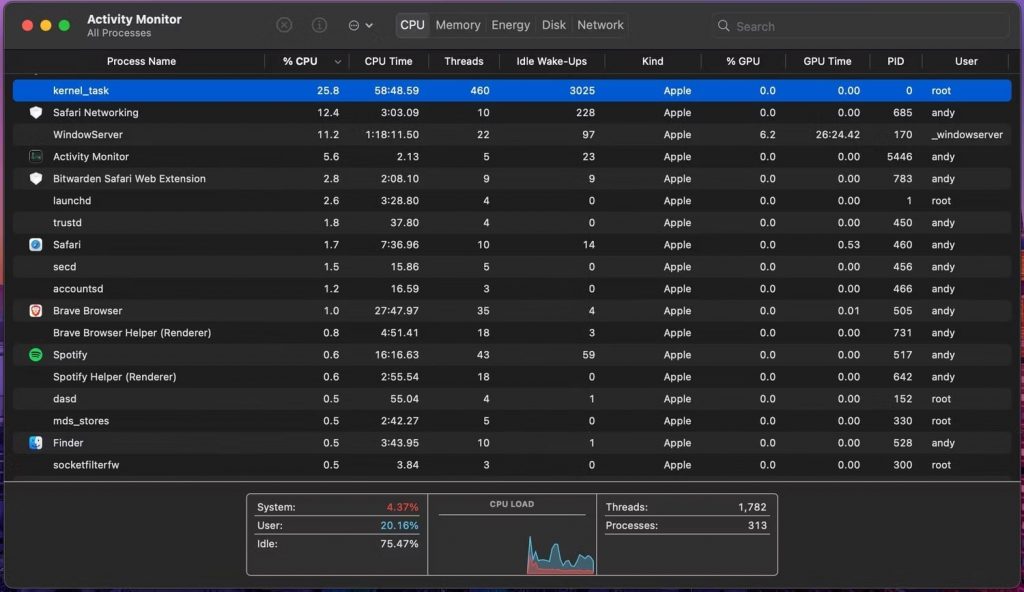This screenshot has width=1024, height=592.
Task: Click the CPU Load graph
Action: 512,544
